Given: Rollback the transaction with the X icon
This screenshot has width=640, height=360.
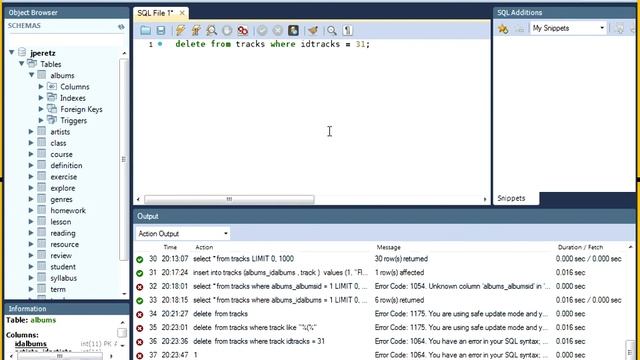Looking at the screenshot, I should coord(278,30).
